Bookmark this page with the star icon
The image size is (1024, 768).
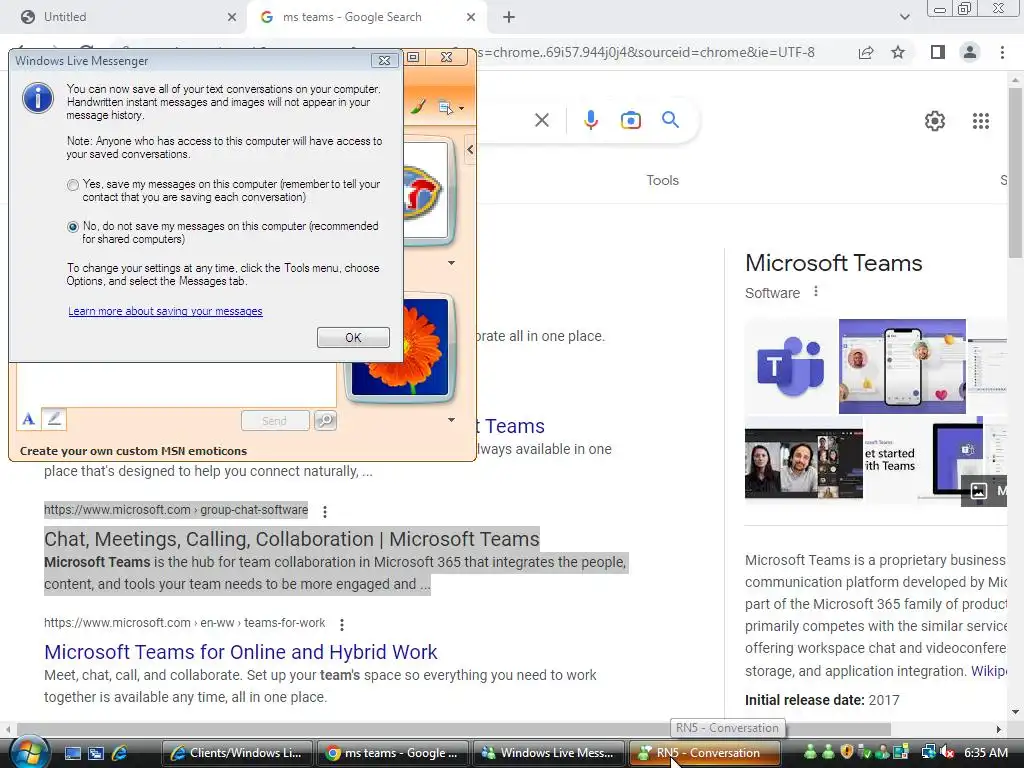point(898,52)
